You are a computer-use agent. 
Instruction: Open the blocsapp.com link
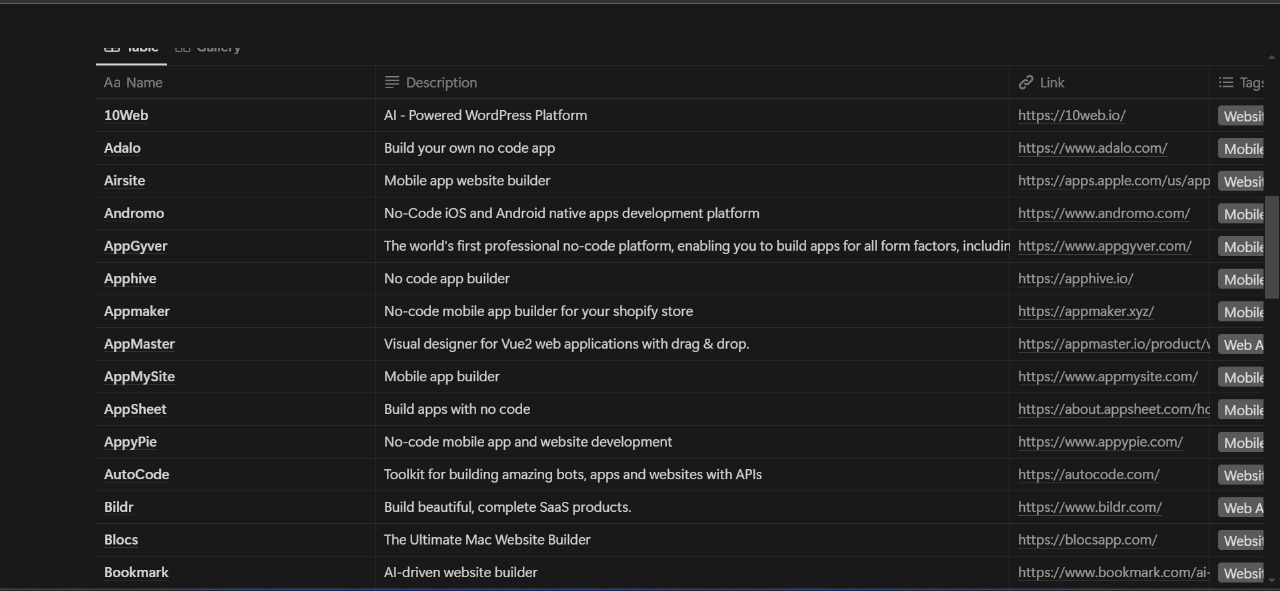[x=1087, y=540]
